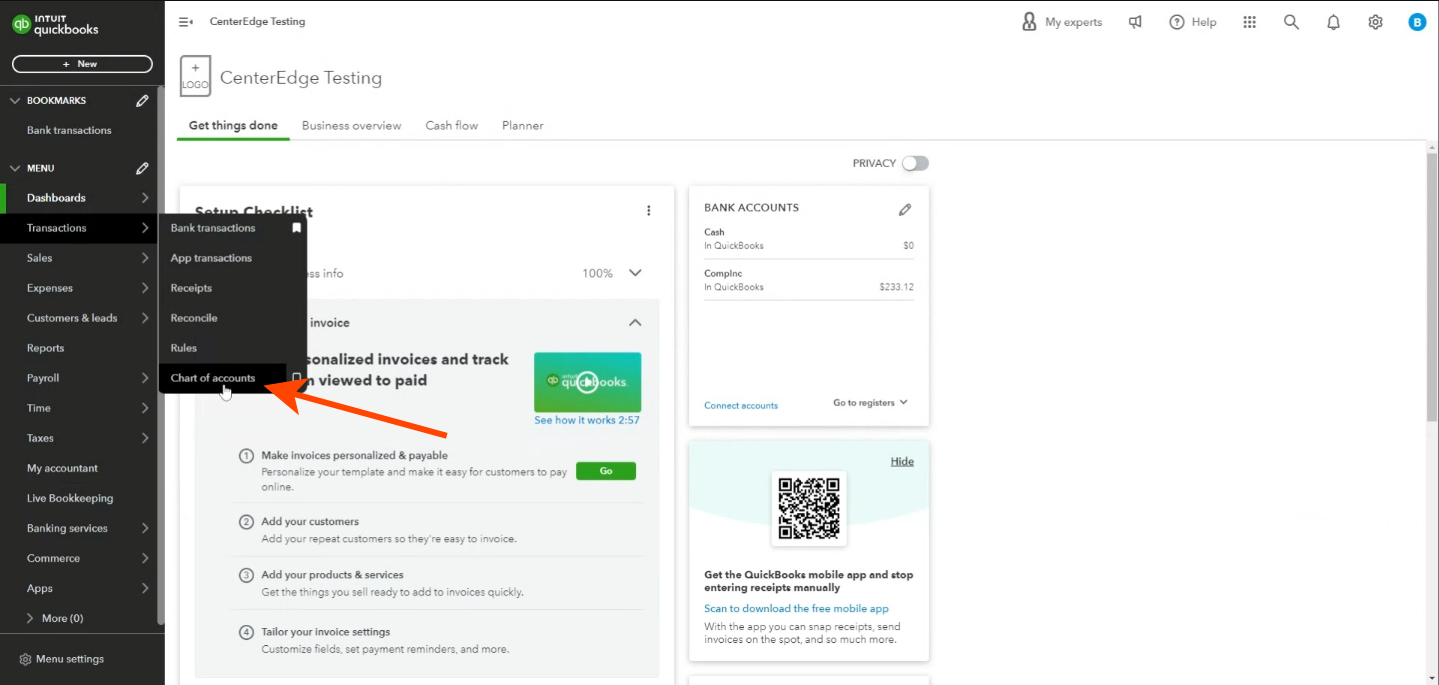Open Receipts from the submenu
This screenshot has width=1439, height=685.
tap(191, 288)
